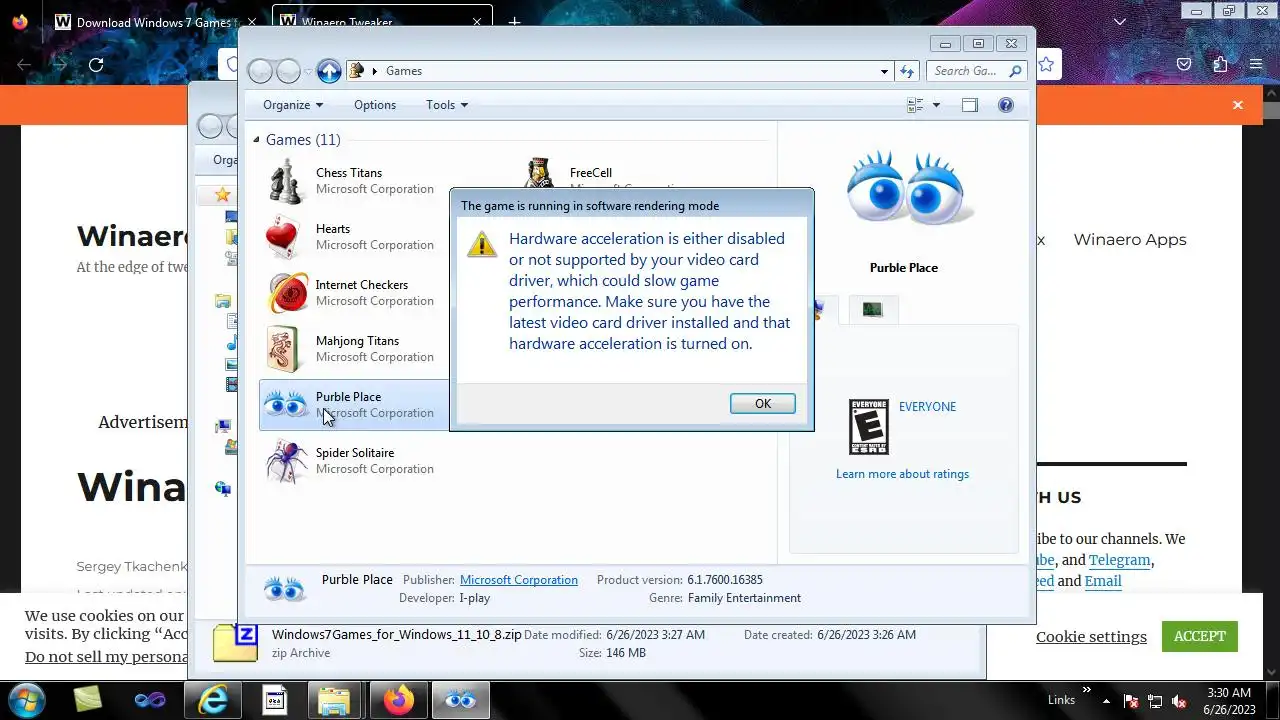Click the Purble Place taskbar button
Viewport: 1280px width, 720px height.
[461, 700]
